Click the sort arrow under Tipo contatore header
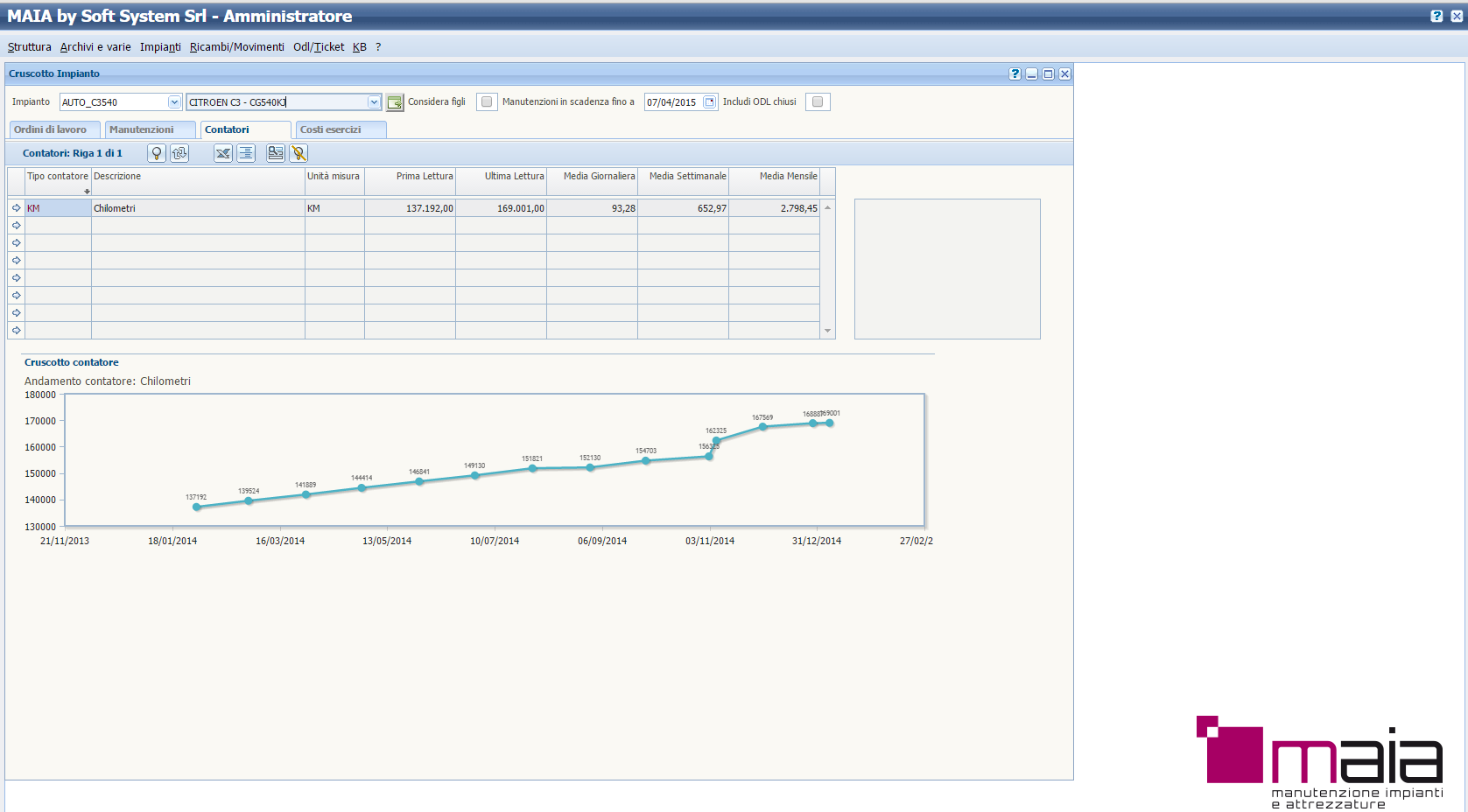 [x=87, y=191]
